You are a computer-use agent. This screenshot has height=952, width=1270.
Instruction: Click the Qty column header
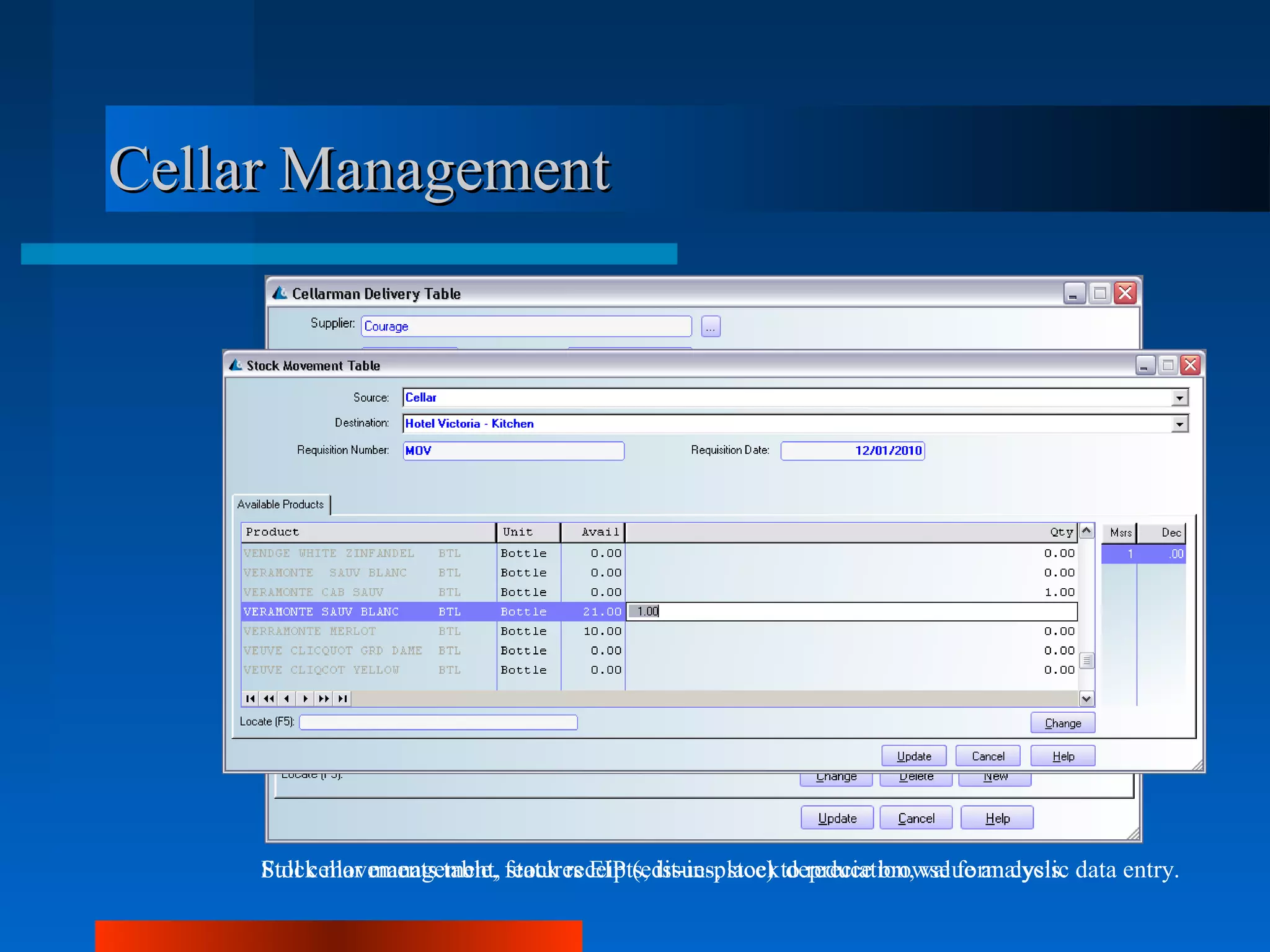coord(852,532)
